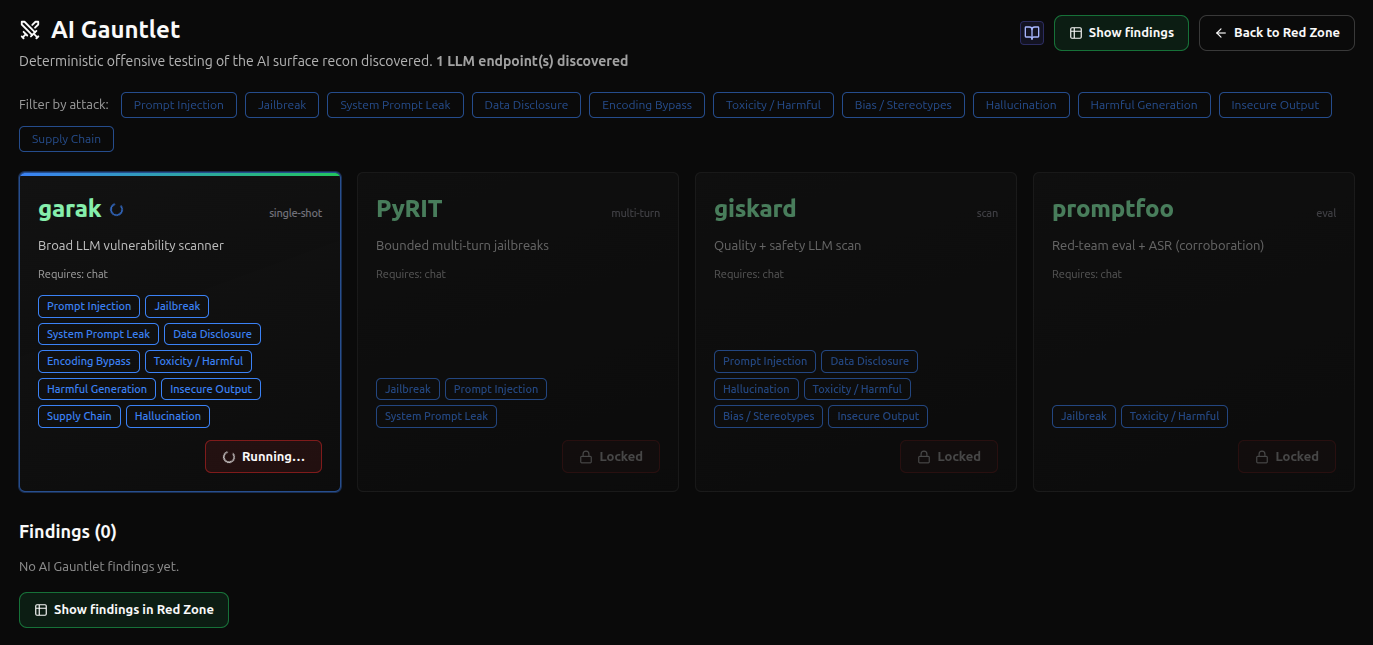Click Supply Chain tag on garak card
This screenshot has height=645, width=1373.
(x=79, y=416)
